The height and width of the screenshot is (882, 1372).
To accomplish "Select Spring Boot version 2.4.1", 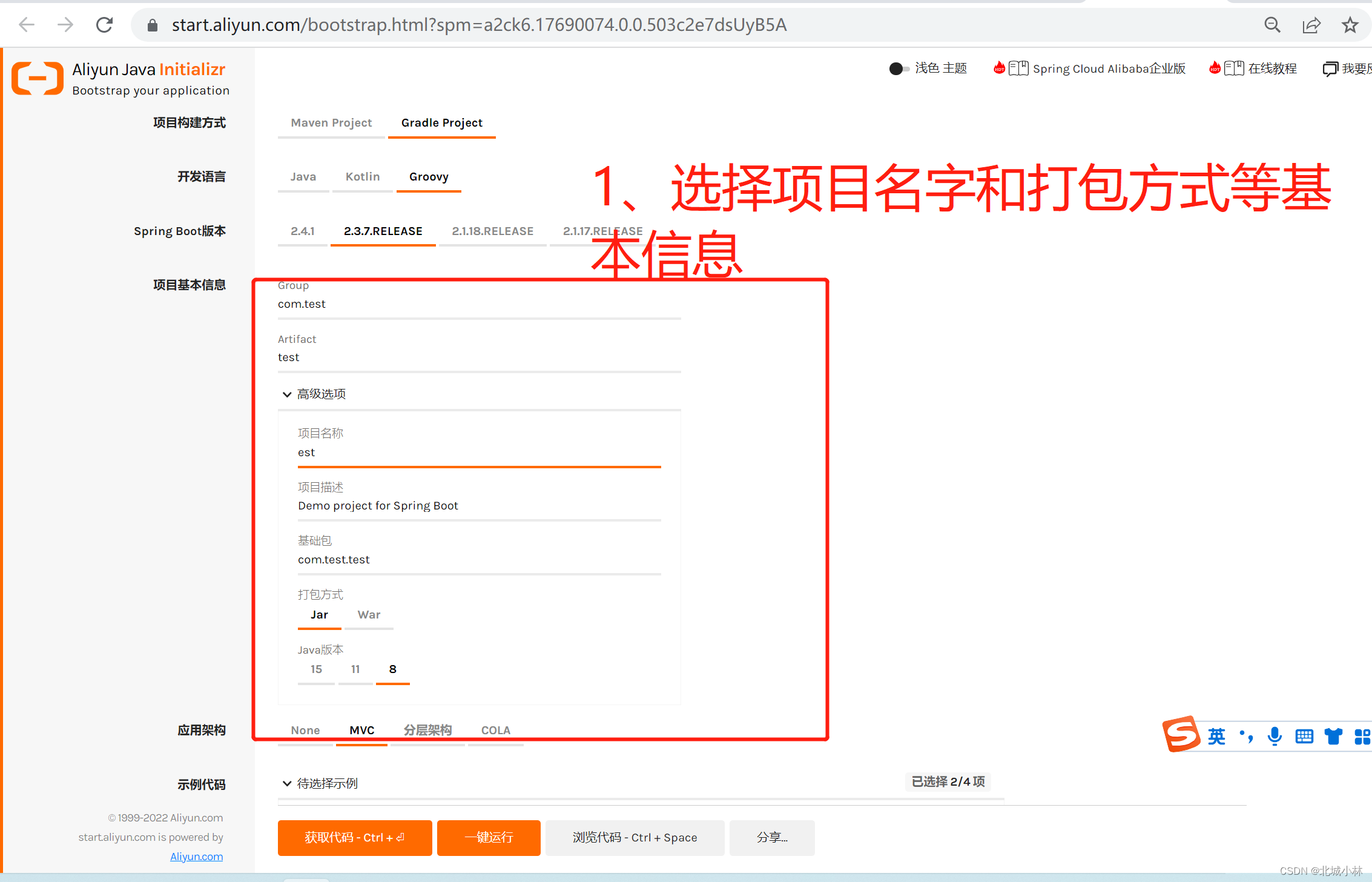I will (x=303, y=231).
